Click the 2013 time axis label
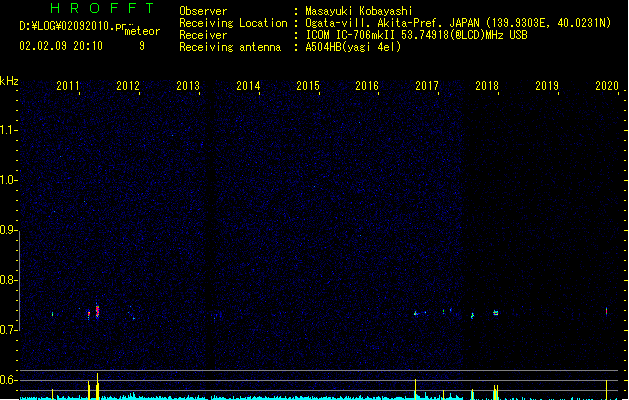 pyautogui.click(x=188, y=86)
